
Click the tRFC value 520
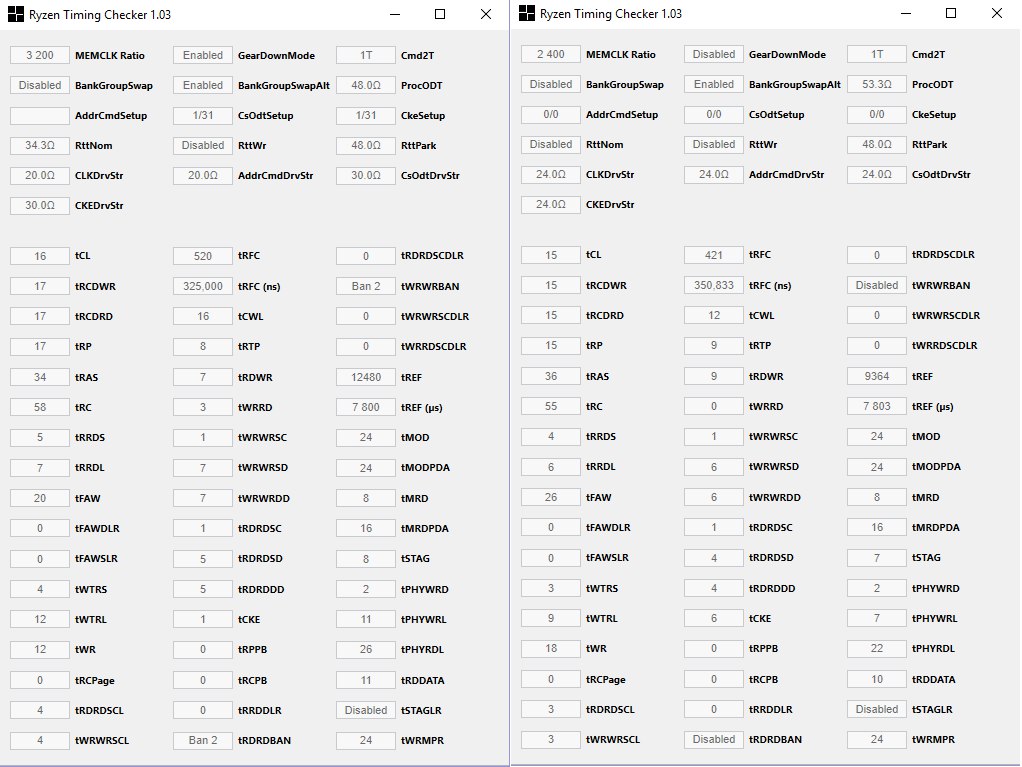[203, 256]
